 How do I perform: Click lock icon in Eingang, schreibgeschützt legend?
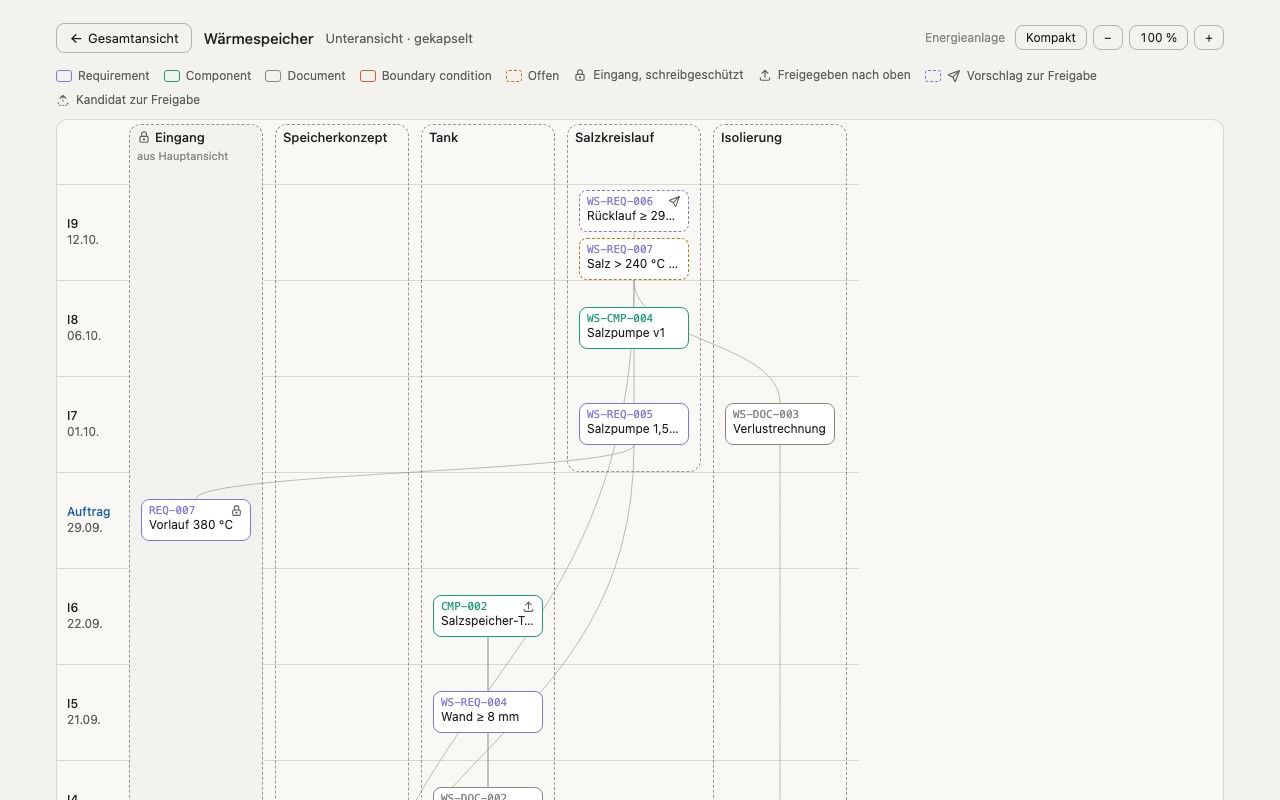click(x=580, y=75)
